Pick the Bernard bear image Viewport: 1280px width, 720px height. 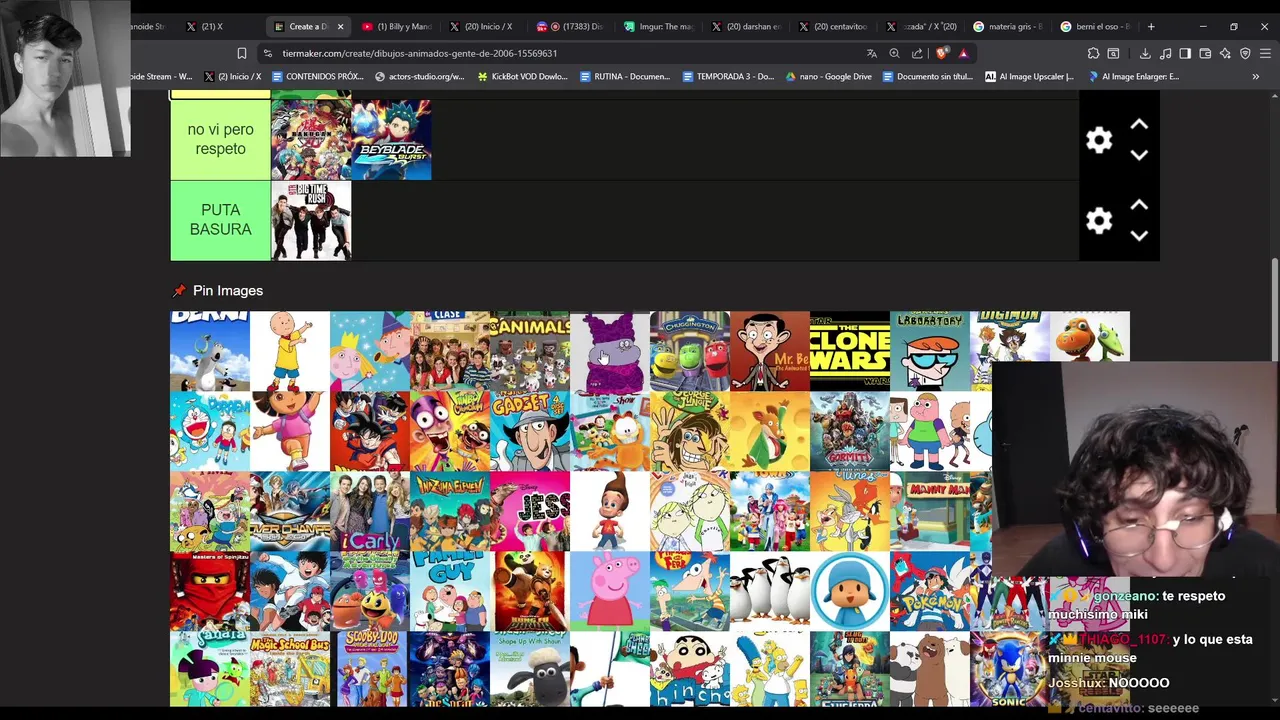click(210, 351)
